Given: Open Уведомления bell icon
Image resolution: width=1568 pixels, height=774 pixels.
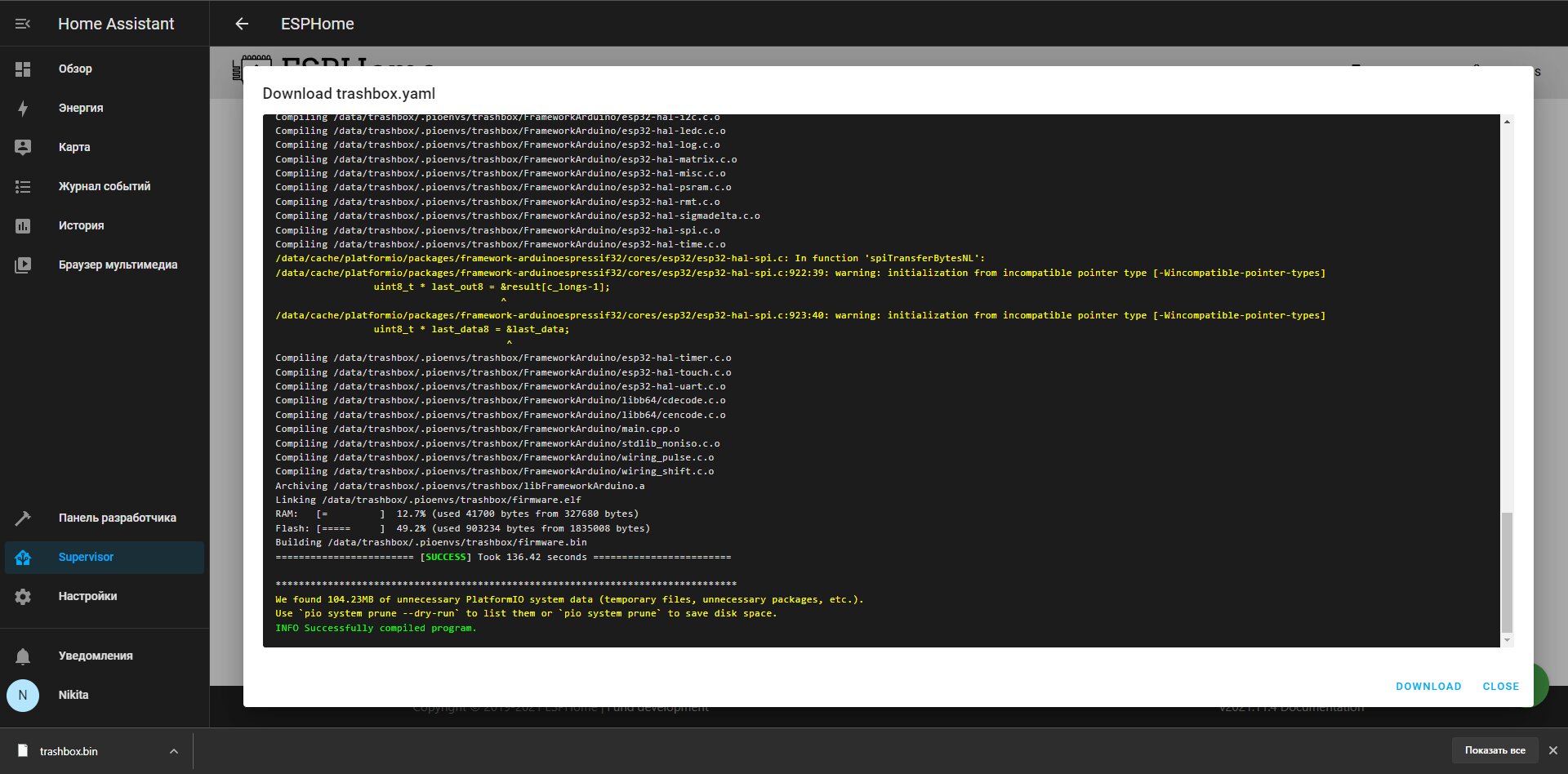Looking at the screenshot, I should point(23,656).
